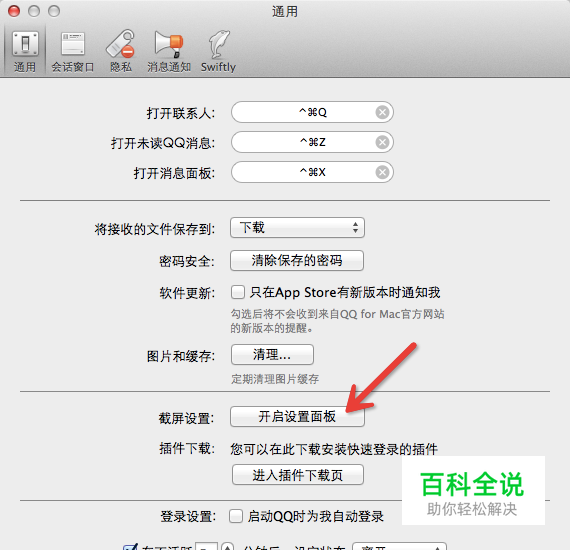570x550 pixels.
Task: Clear the 打开联系人 shortcut with its X
Action: tap(382, 112)
